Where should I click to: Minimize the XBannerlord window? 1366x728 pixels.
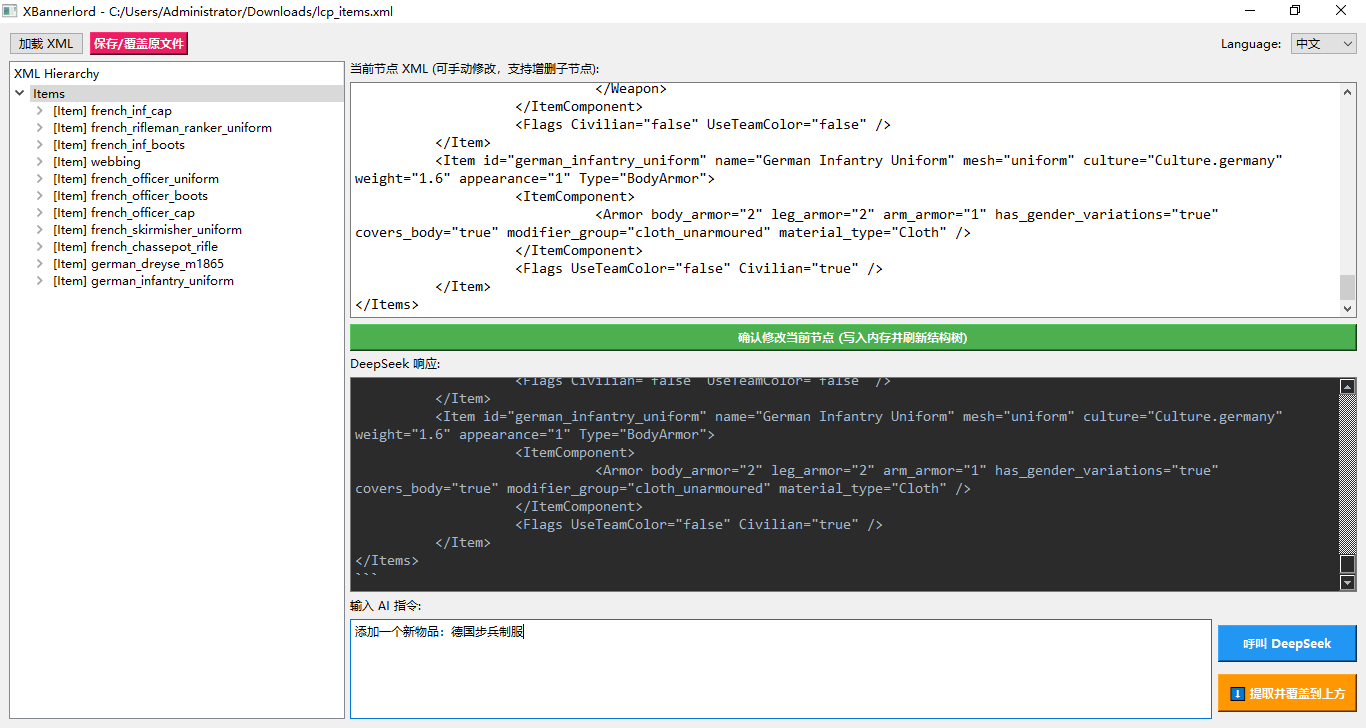click(1250, 10)
